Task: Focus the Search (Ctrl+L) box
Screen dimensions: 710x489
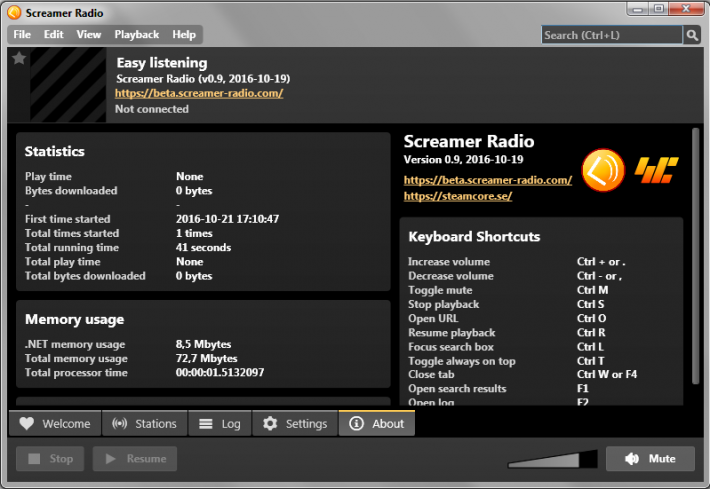Action: 611,35
